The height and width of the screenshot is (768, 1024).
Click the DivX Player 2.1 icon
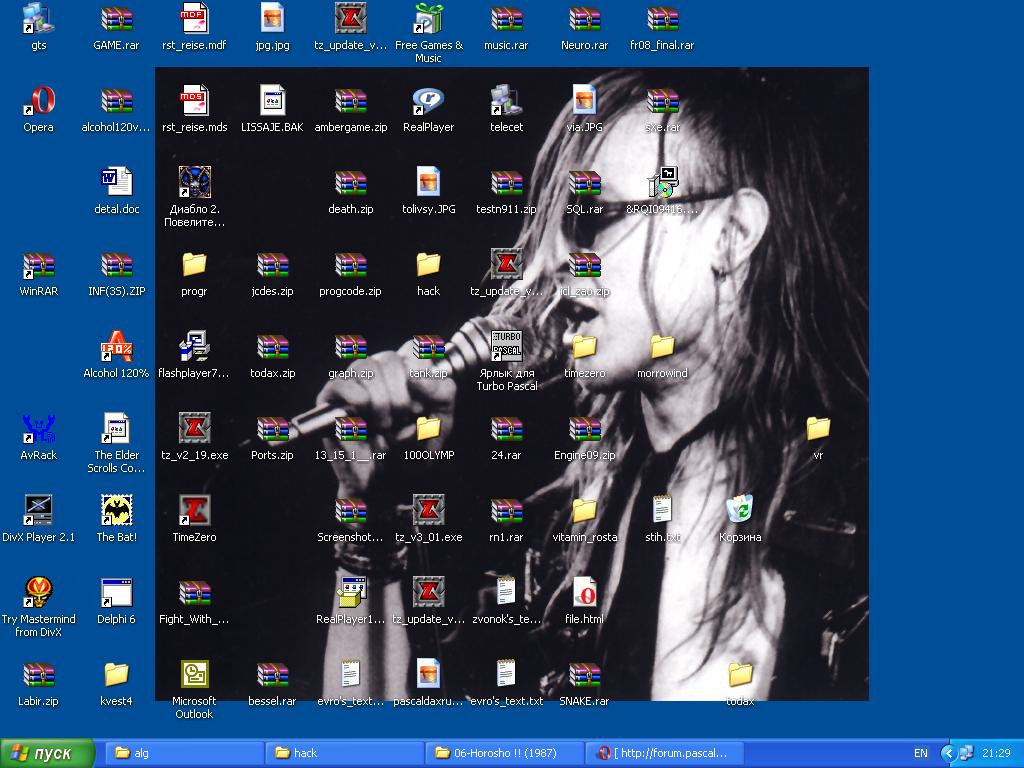(39, 511)
